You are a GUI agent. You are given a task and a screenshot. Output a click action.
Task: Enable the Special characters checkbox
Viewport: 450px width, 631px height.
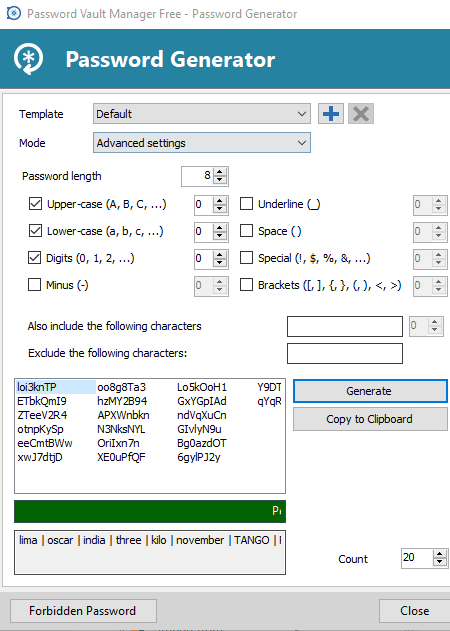pyautogui.click(x=246, y=258)
